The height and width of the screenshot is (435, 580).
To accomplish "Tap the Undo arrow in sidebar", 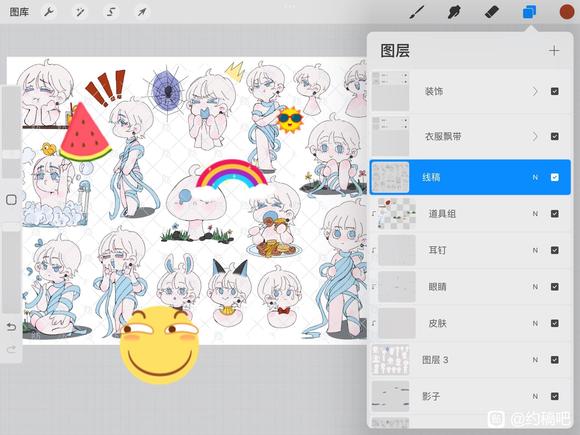I will [x=11, y=327].
